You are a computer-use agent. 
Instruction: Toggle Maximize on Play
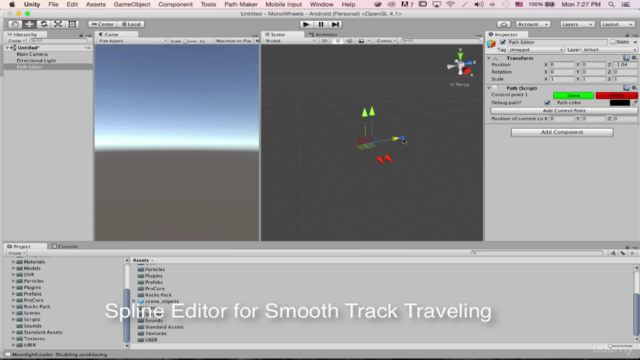click(233, 41)
